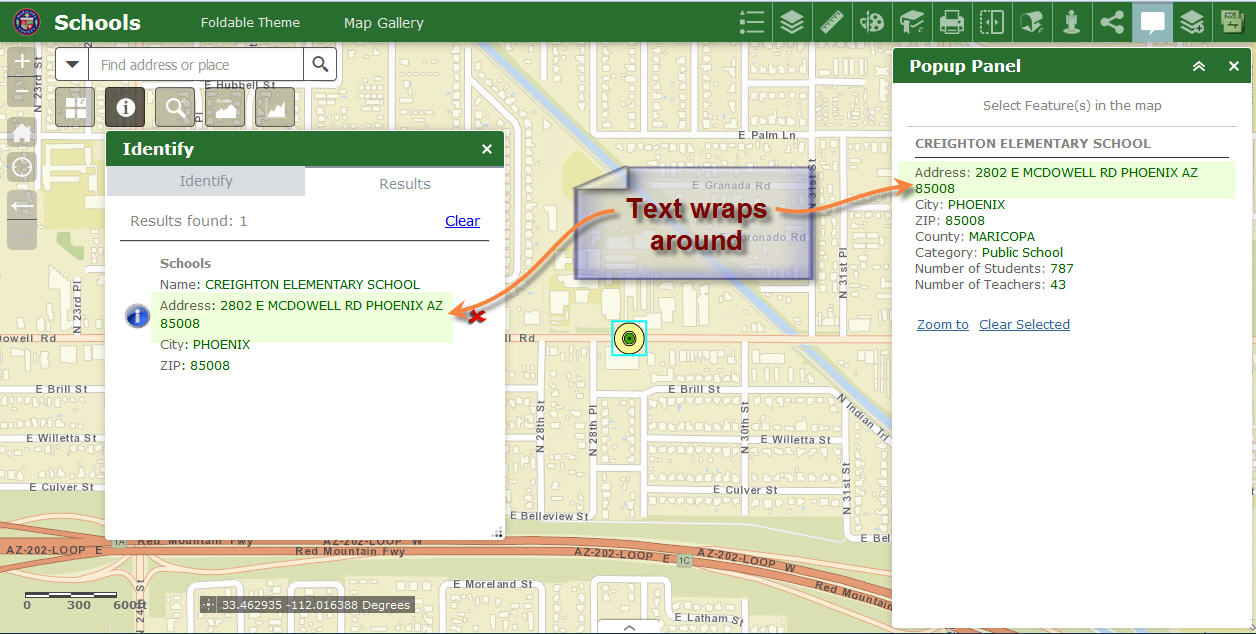Expand the bottom attribute table arrow
Viewport: 1256px width, 634px height.
(629, 627)
